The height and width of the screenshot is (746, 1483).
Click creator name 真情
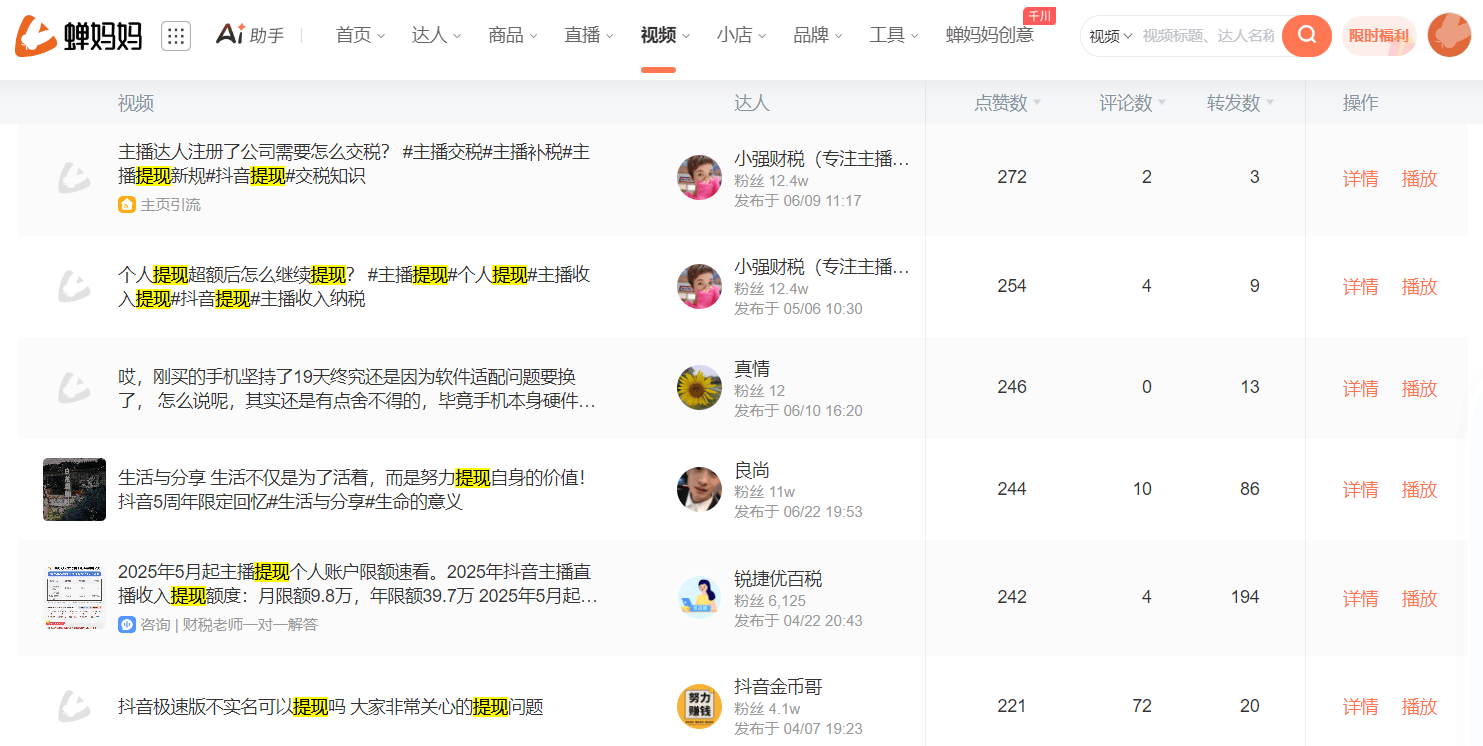[x=752, y=369]
